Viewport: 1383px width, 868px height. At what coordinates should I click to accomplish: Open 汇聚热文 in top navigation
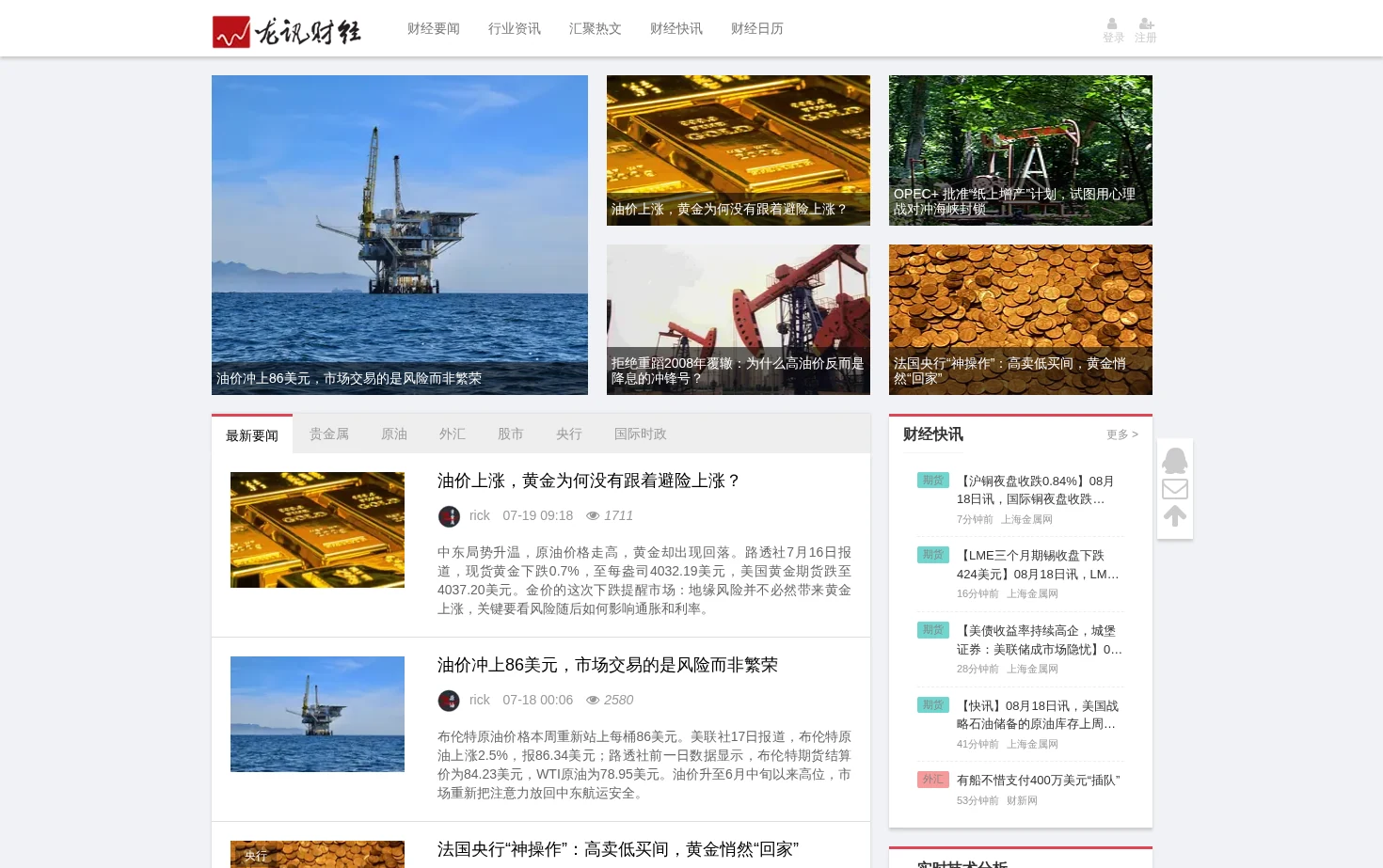click(596, 28)
